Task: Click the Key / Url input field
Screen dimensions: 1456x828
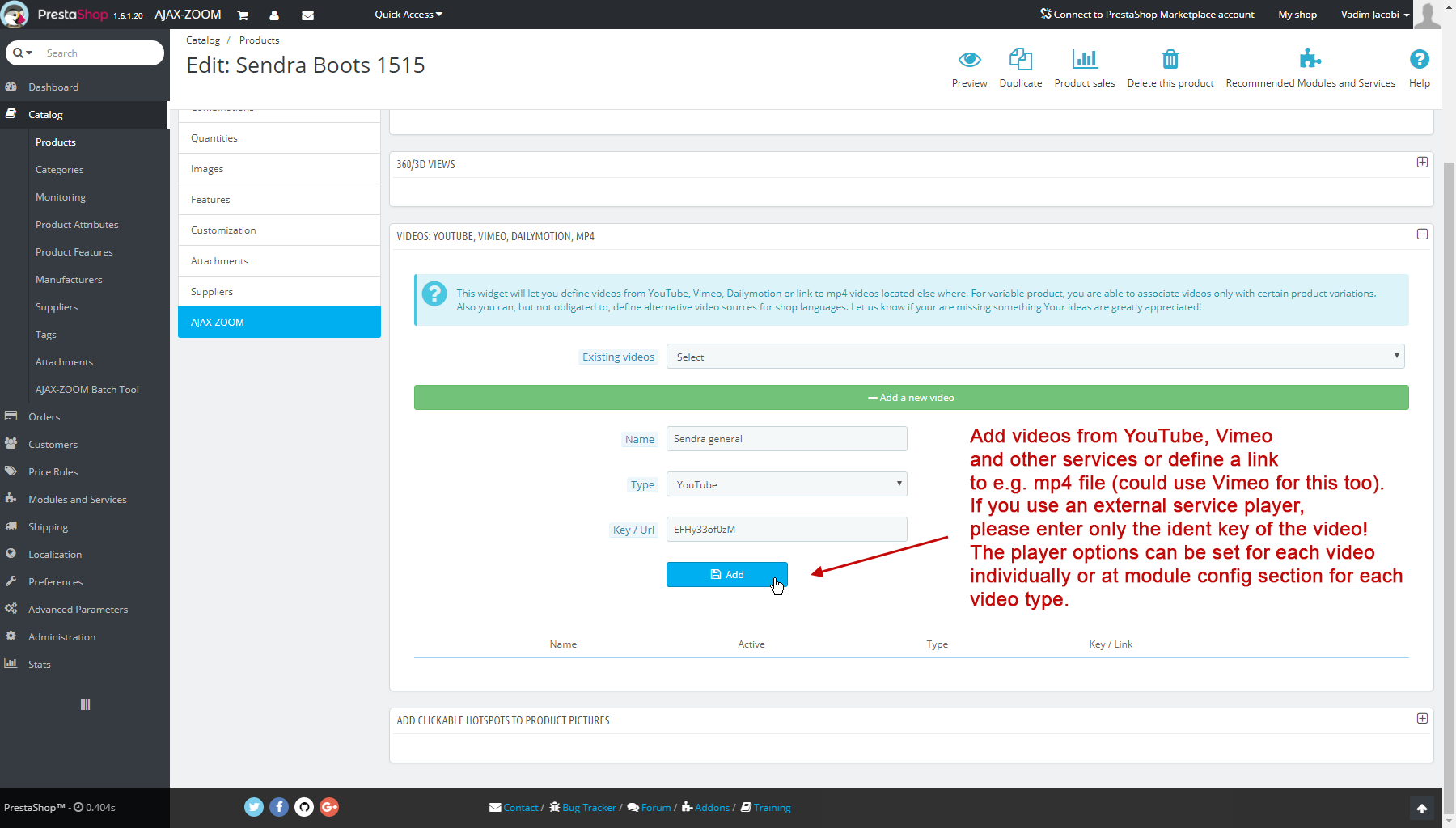Action: pyautogui.click(x=786, y=530)
